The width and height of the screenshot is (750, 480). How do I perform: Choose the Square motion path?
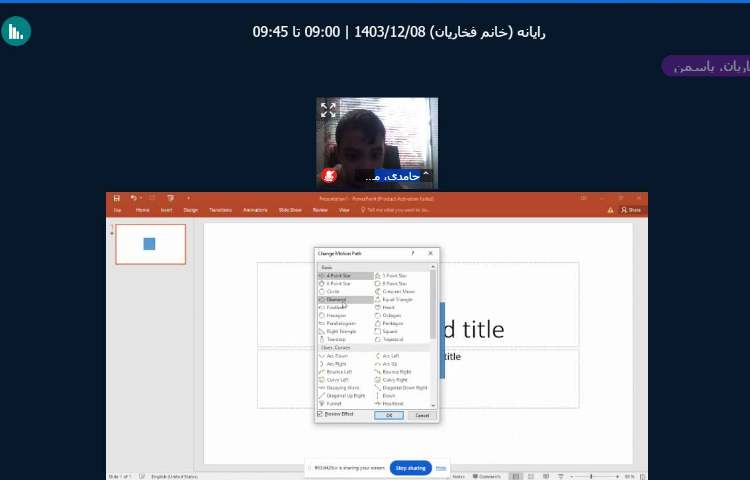pyautogui.click(x=389, y=331)
